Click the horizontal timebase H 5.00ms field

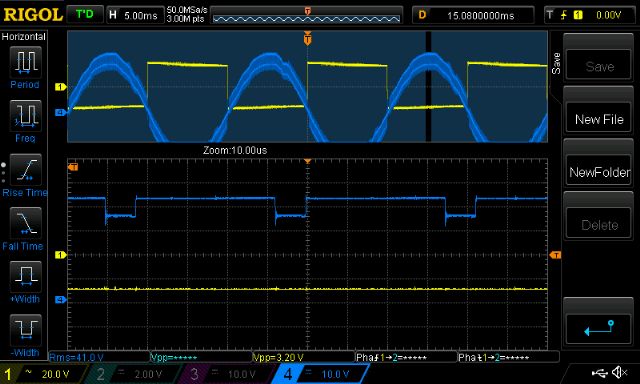click(135, 16)
